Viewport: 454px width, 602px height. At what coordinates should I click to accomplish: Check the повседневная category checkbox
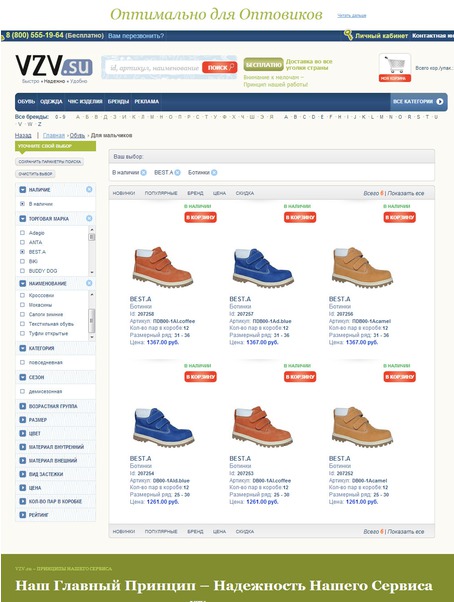pyautogui.click(x=22, y=362)
